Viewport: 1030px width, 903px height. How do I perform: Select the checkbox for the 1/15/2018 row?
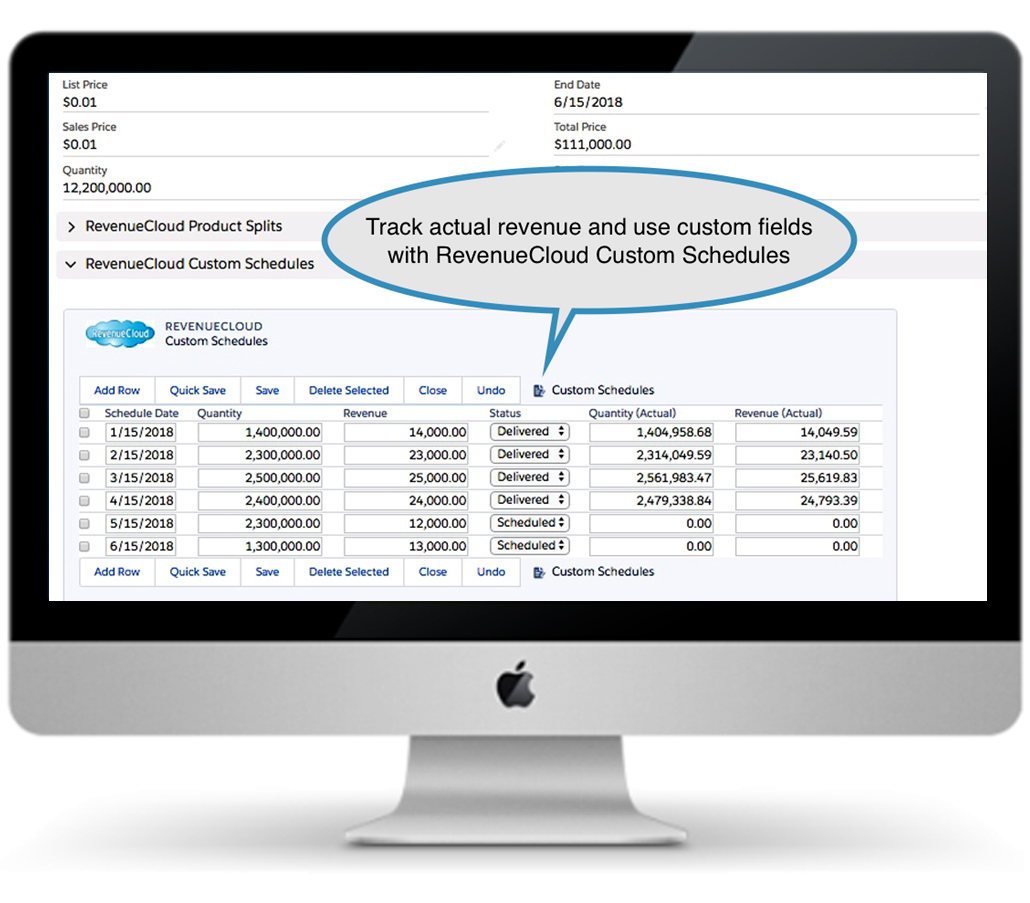pyautogui.click(x=84, y=432)
